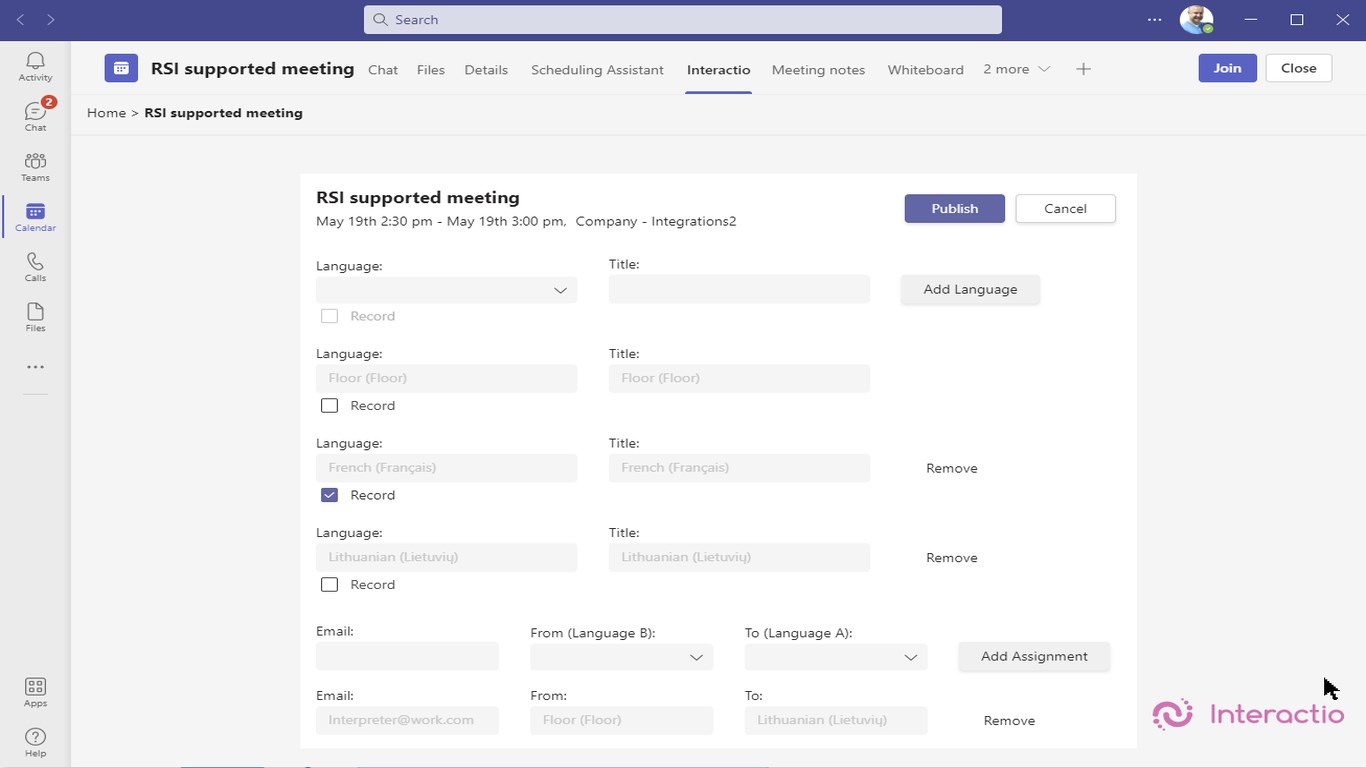
Task: Expand the From (Language B) dropdown
Action: click(621, 657)
